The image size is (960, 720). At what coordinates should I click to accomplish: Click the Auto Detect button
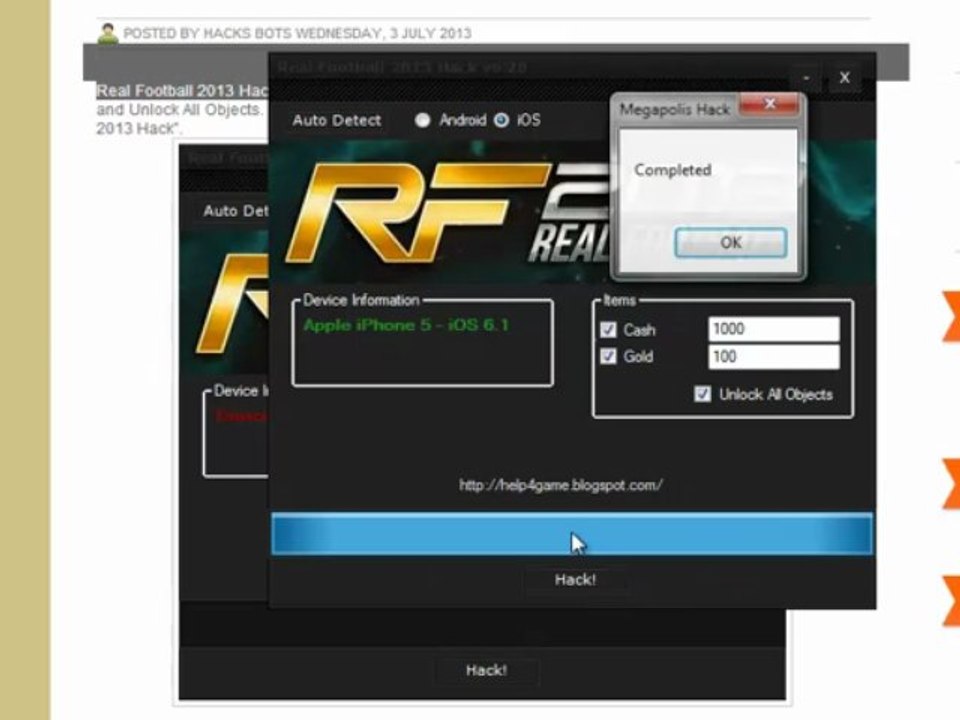coord(337,120)
